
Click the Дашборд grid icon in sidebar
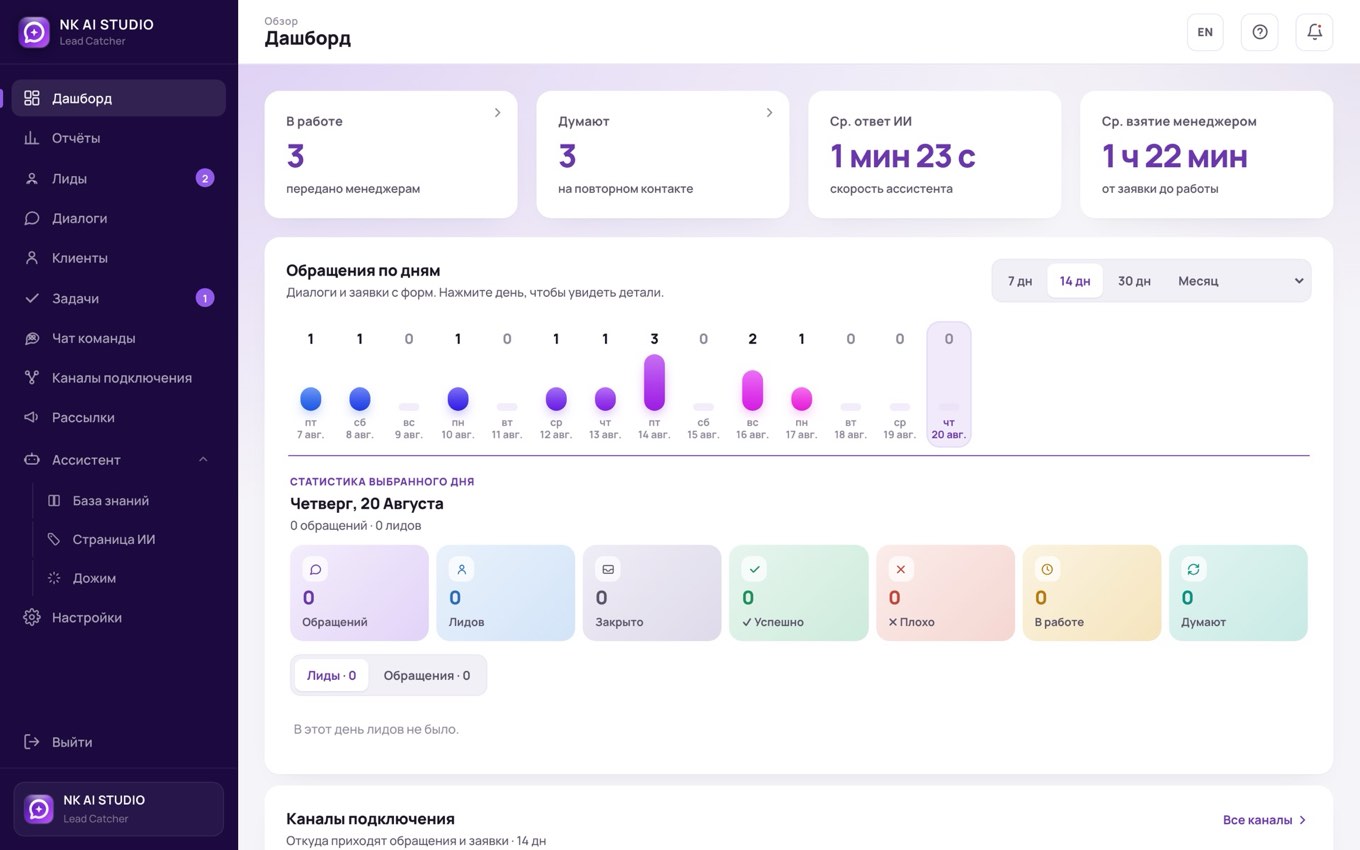click(32, 98)
